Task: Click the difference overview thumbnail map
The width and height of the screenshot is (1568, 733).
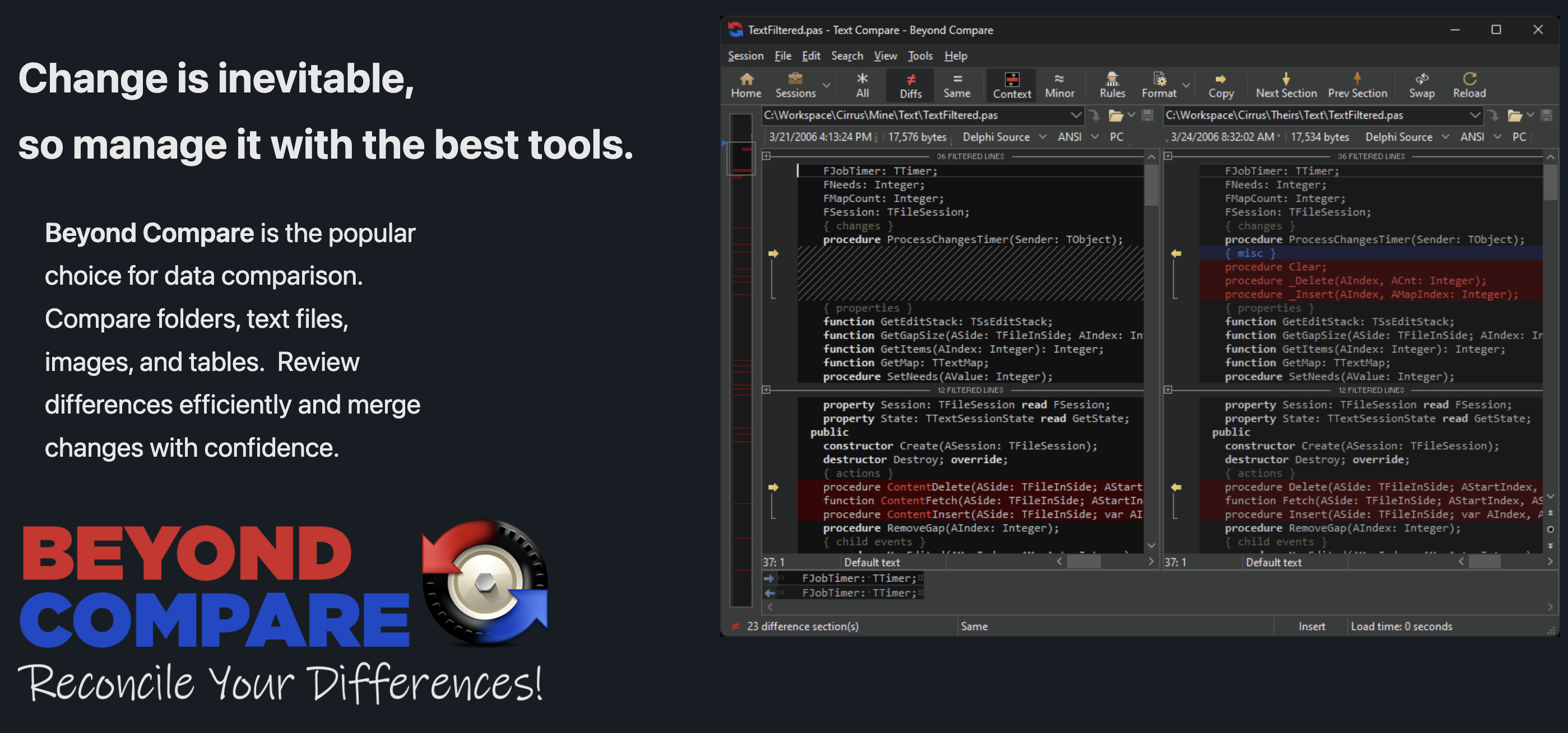Action: pyautogui.click(x=741, y=359)
